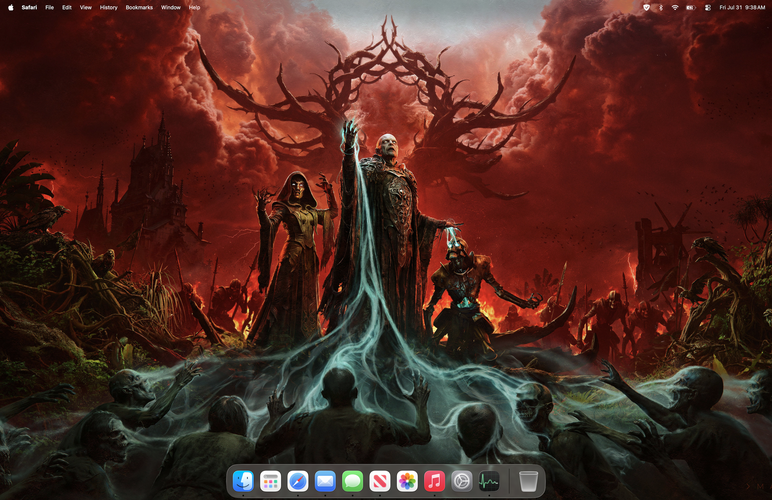This screenshot has height=500, width=772.
Task: Open the Window menu
Action: click(x=171, y=7)
